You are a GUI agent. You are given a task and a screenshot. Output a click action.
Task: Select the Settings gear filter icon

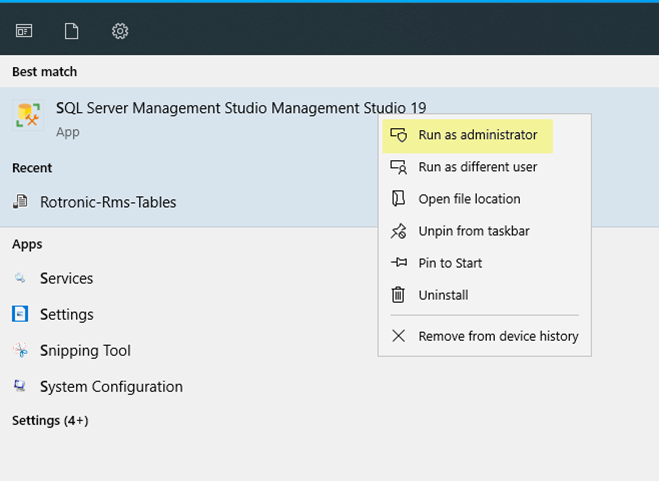120,31
